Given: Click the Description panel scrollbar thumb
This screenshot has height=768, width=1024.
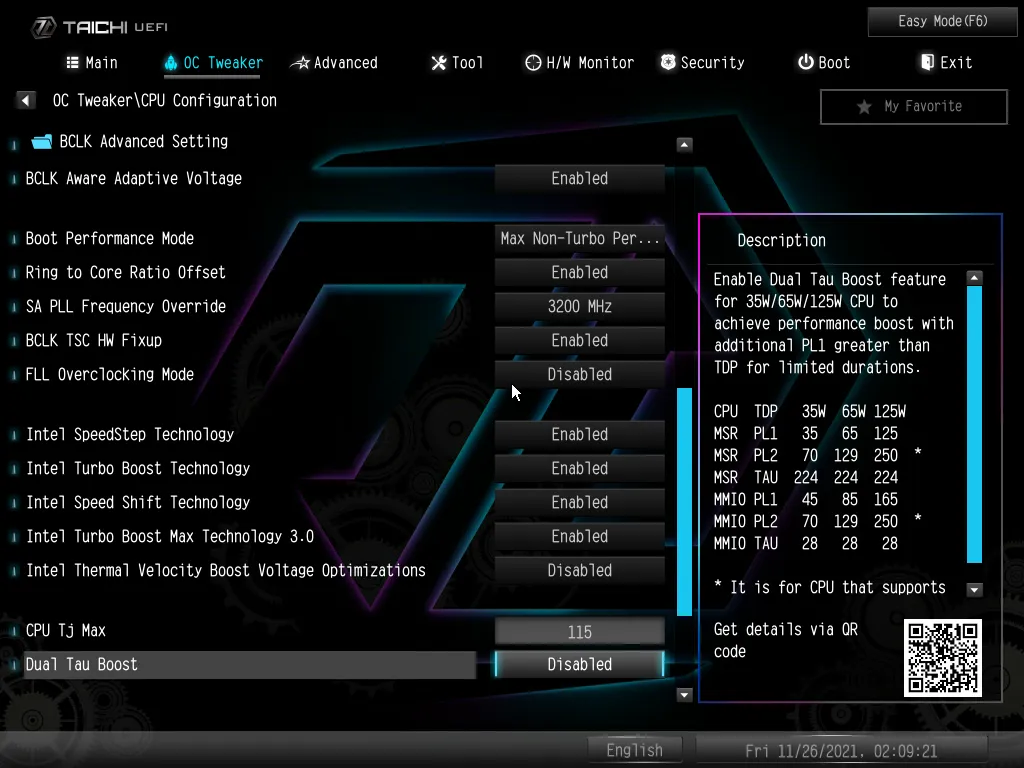Looking at the screenshot, I should pos(974,424).
